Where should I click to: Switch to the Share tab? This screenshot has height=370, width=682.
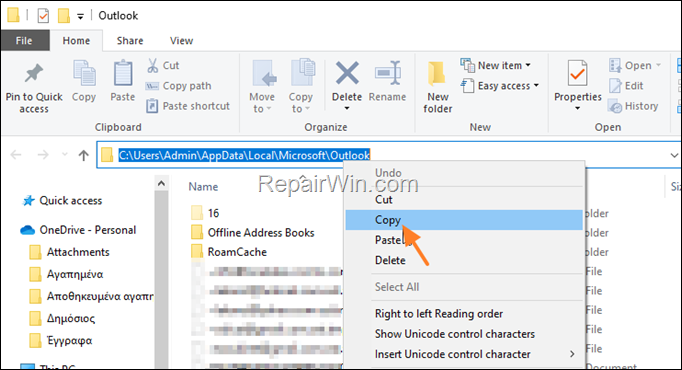pos(130,40)
